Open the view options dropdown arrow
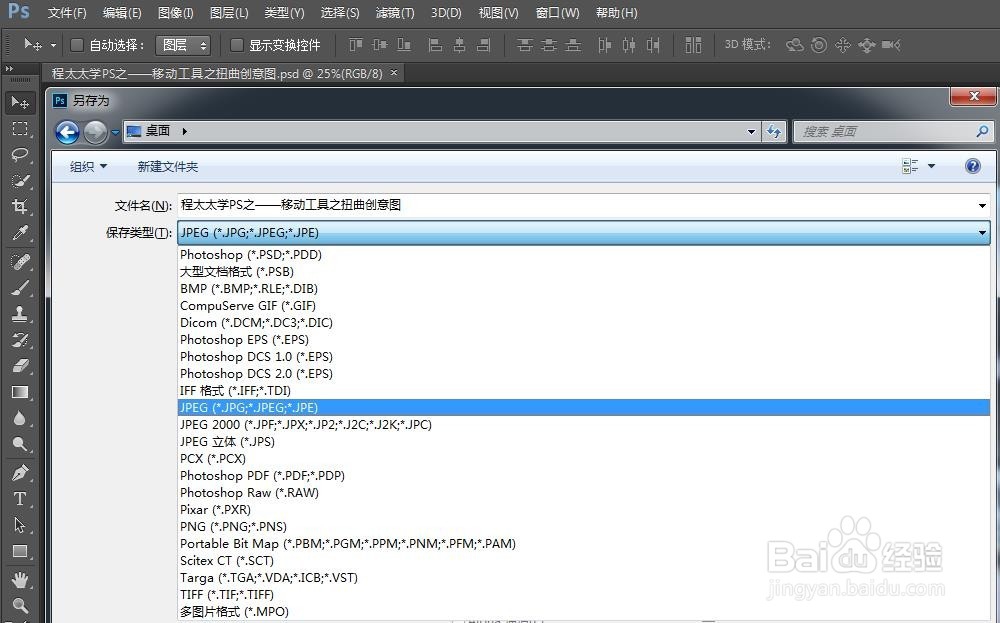 tap(931, 166)
